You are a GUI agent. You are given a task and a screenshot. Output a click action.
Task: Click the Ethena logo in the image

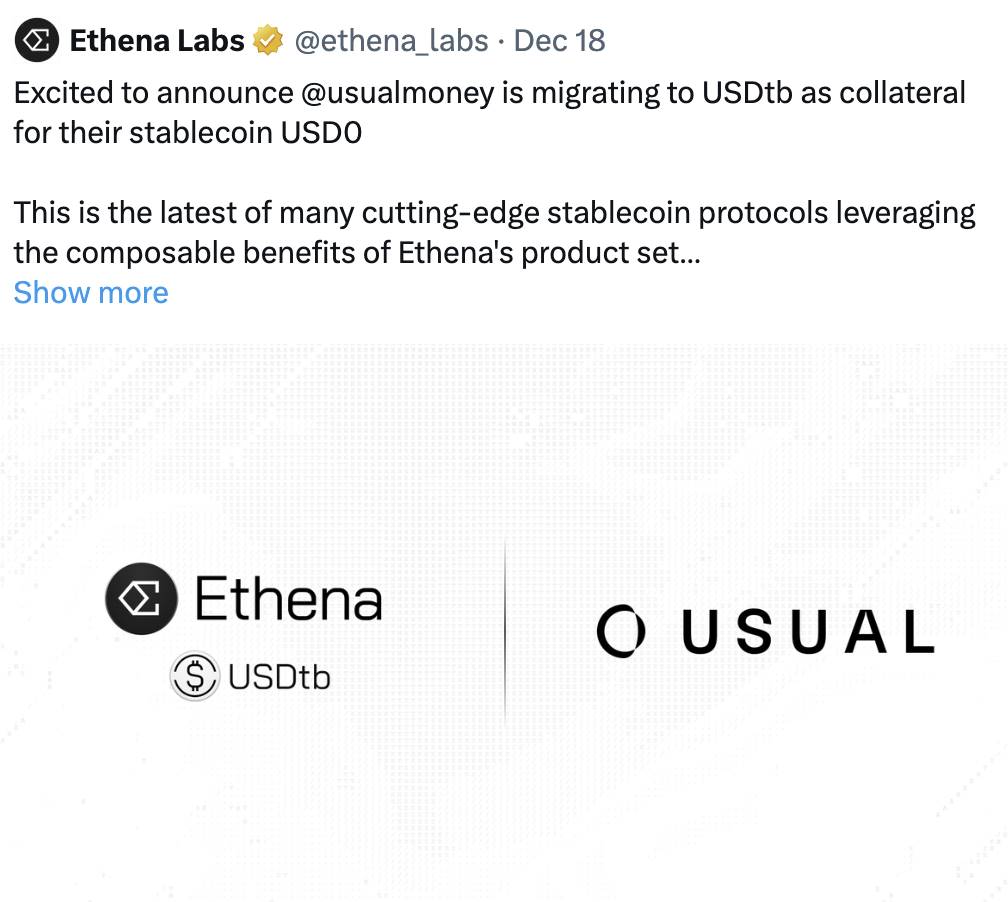[x=141, y=599]
